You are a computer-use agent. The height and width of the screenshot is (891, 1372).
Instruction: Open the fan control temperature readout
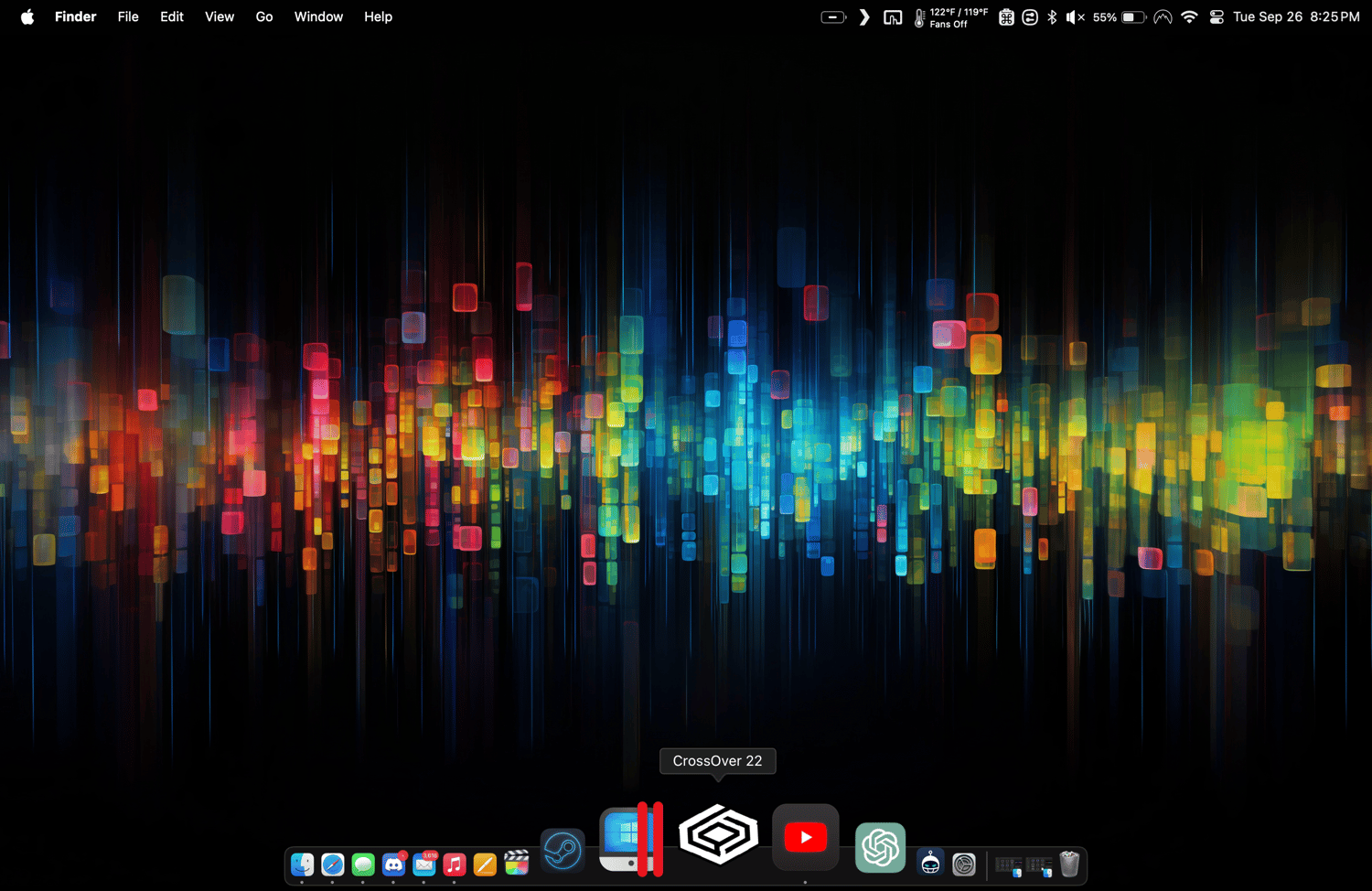(x=951, y=17)
